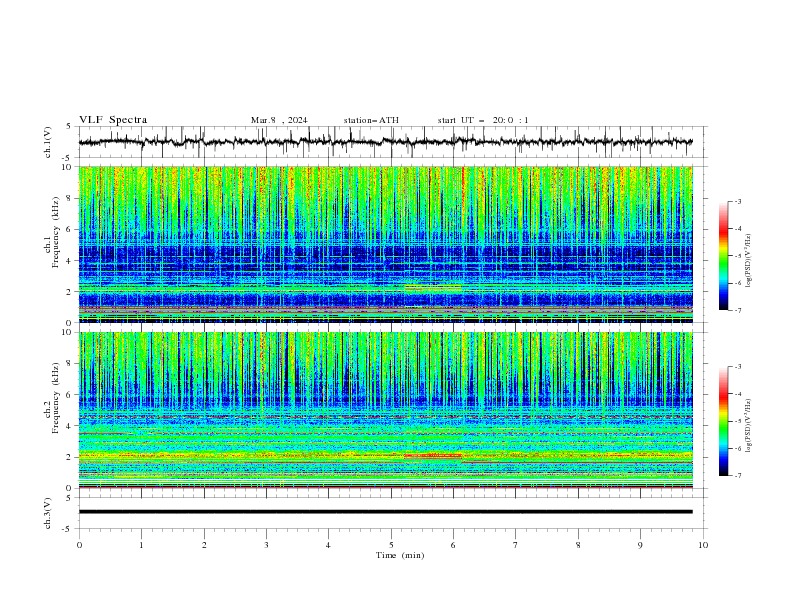Select the ch.2 "Frequency (kHz)" axis label

(55, 398)
